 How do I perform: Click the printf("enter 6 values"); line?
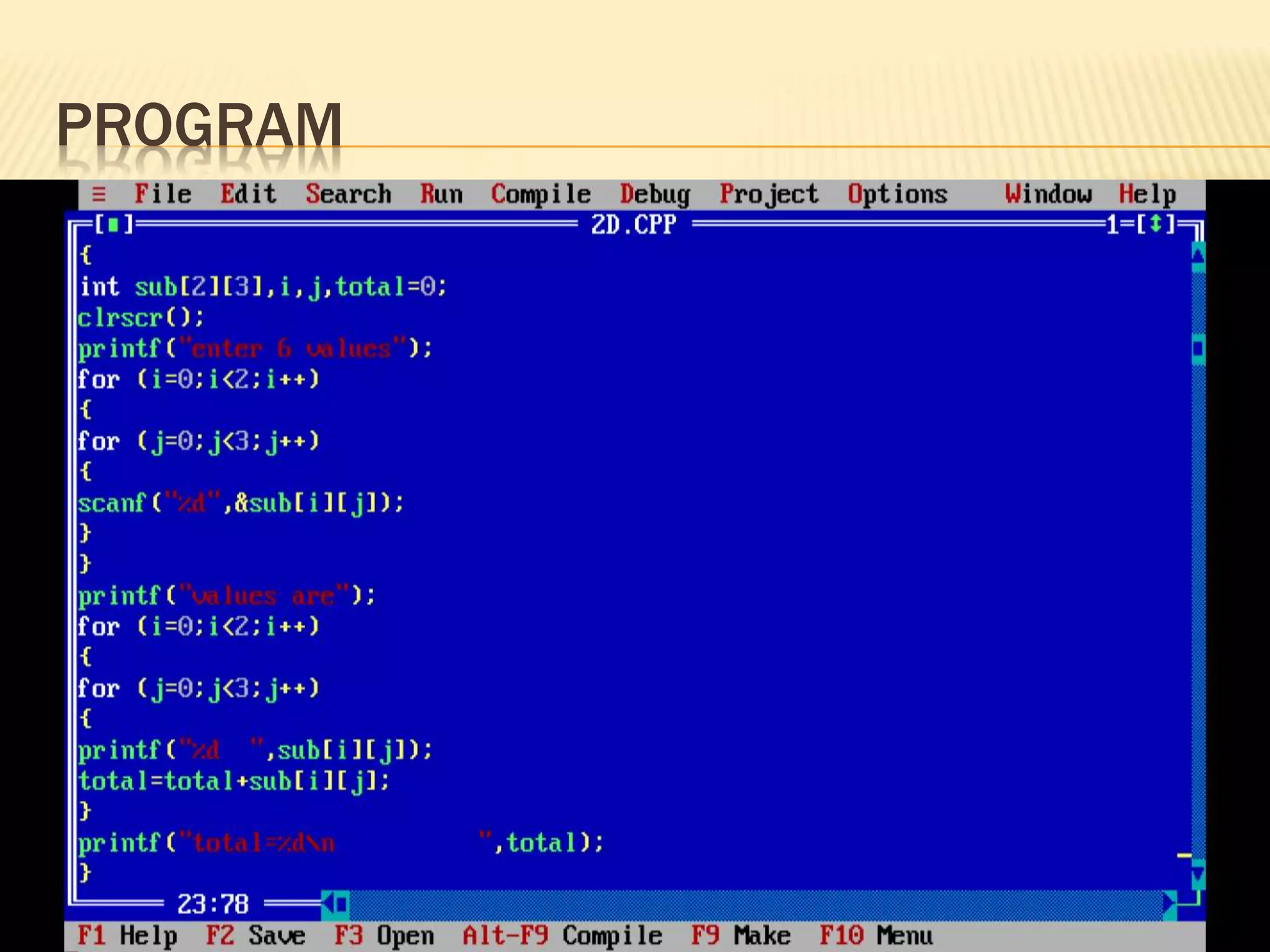pyautogui.click(x=255, y=349)
